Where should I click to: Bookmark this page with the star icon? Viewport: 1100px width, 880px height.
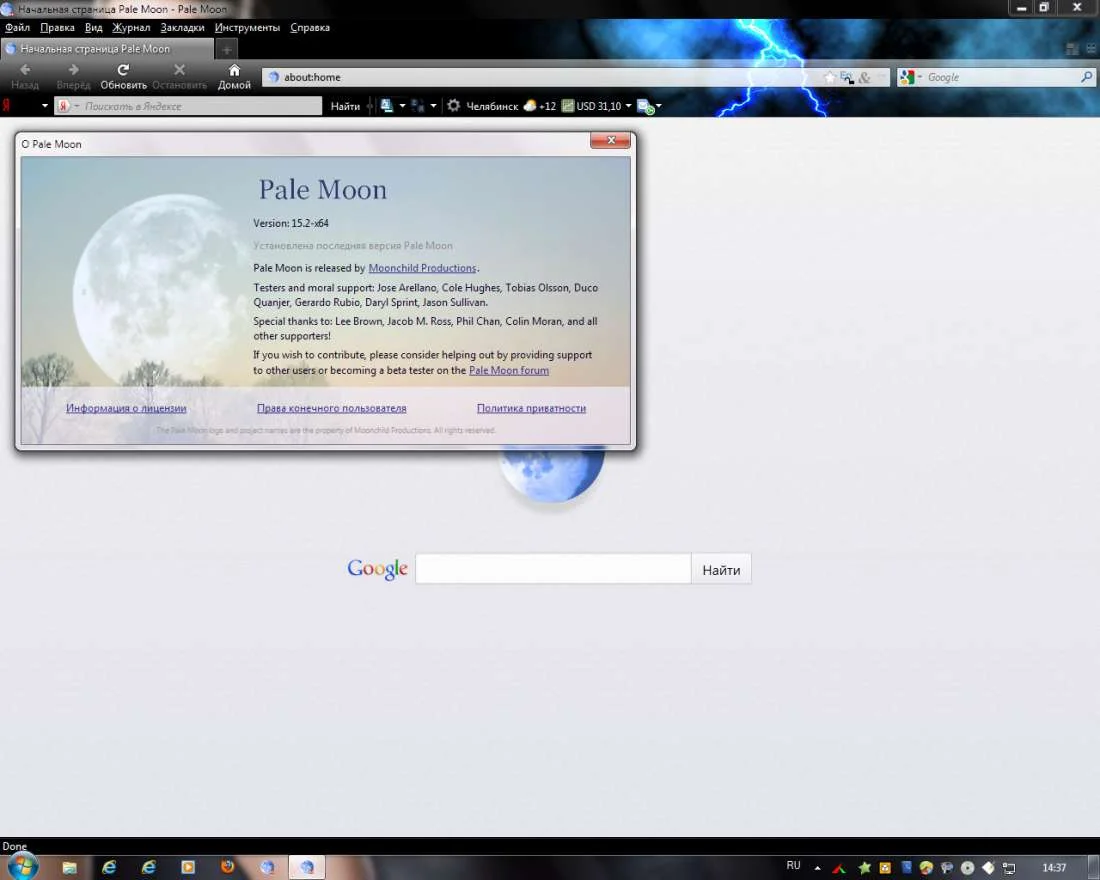(830, 77)
